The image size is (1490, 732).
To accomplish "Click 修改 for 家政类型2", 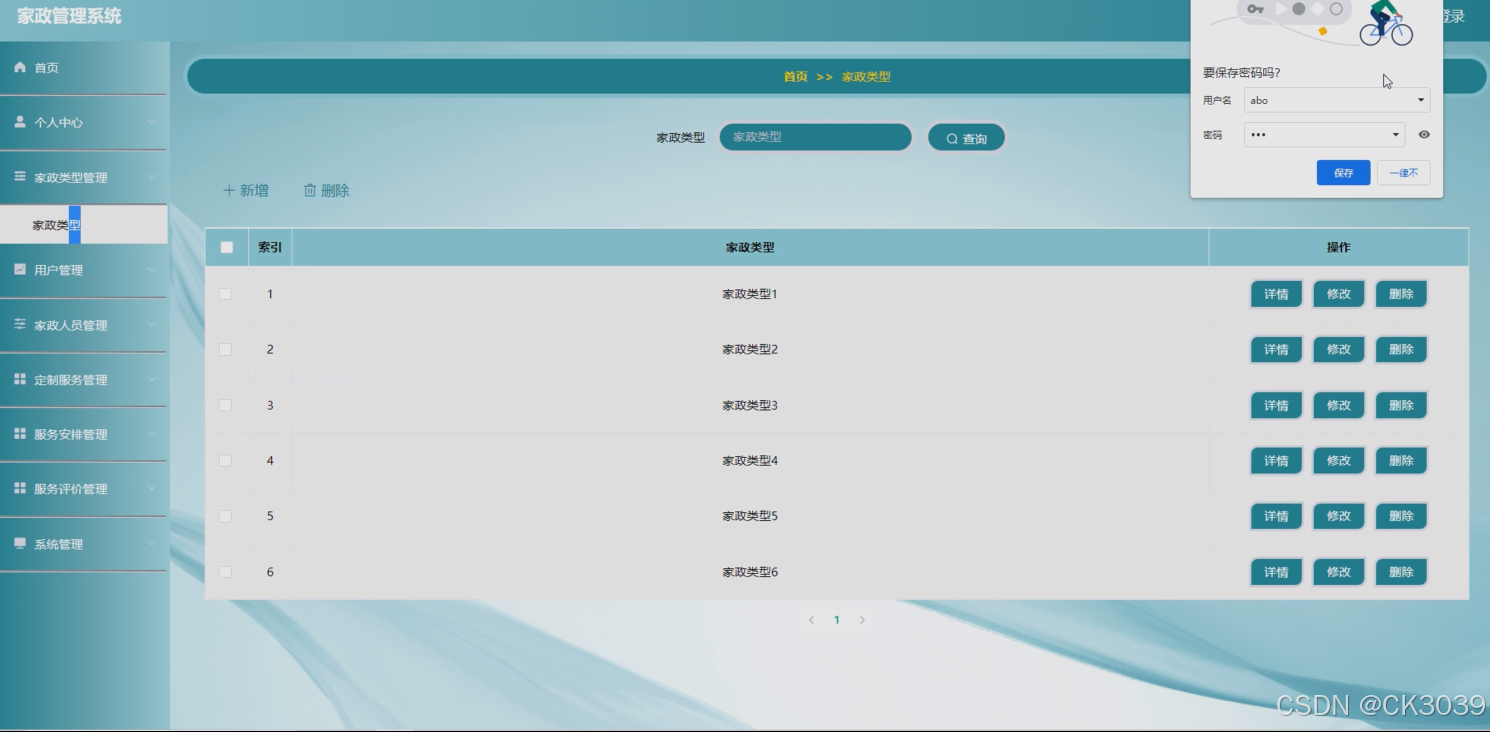I will 1338,349.
